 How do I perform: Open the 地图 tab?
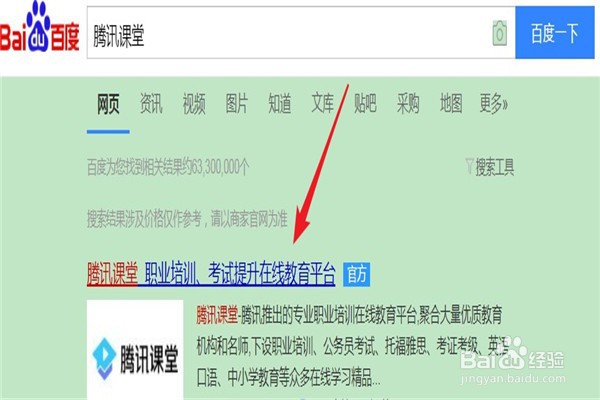pos(451,103)
